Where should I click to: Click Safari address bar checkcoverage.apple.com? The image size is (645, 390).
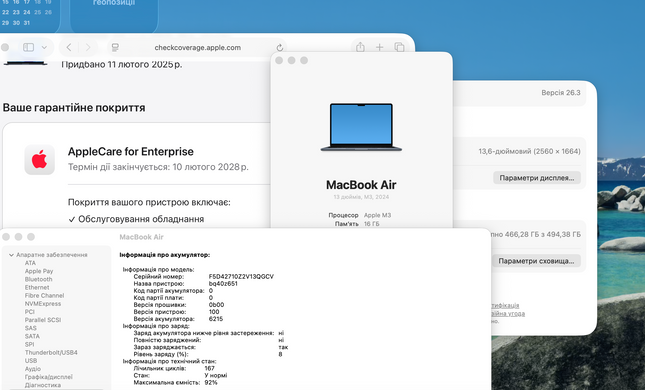197,47
